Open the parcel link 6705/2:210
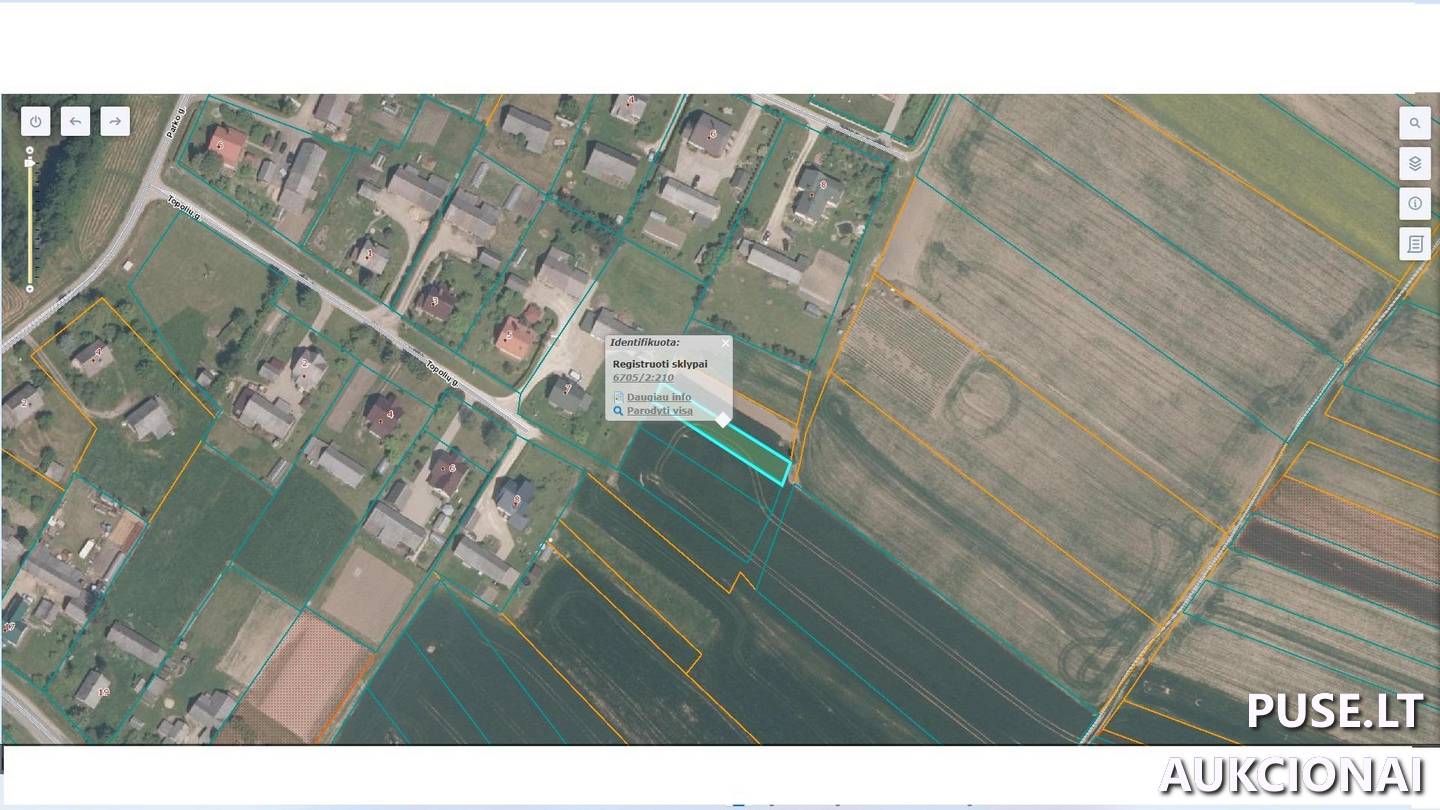 643,378
